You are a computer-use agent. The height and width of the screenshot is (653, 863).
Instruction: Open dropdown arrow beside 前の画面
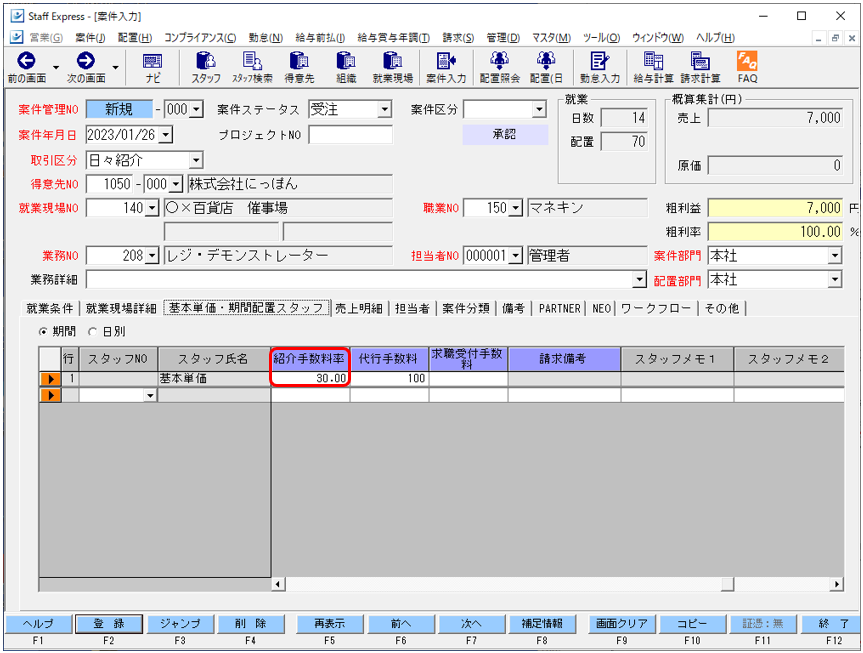tap(56, 68)
